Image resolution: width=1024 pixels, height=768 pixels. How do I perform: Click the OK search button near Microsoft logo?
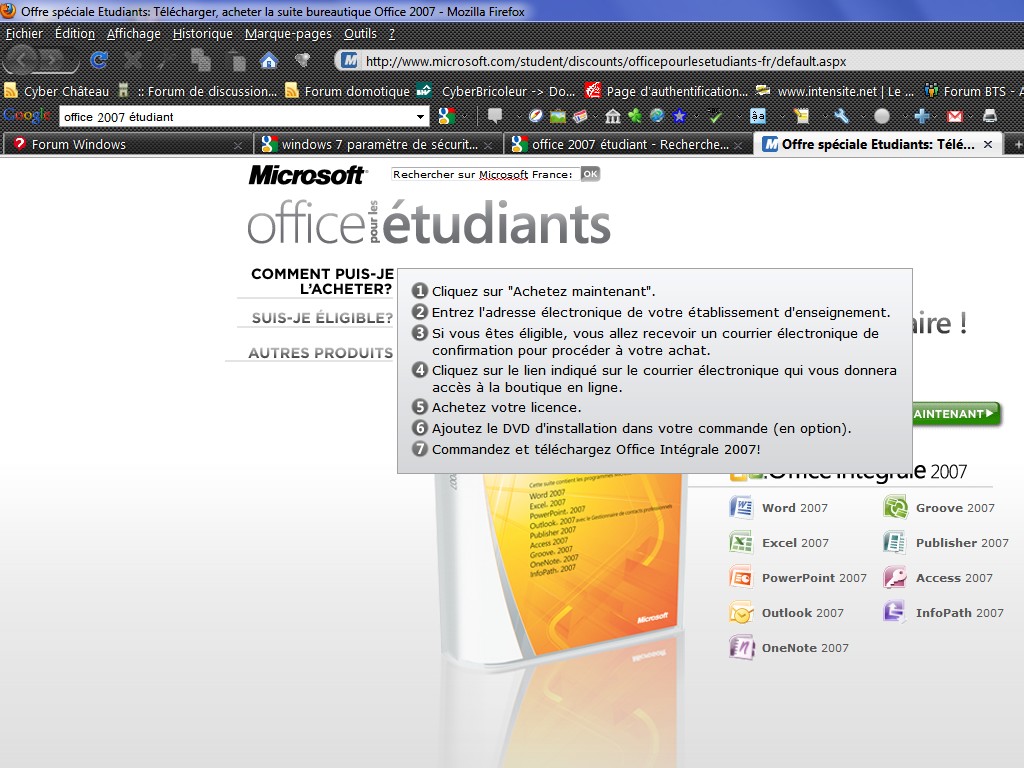tap(590, 174)
